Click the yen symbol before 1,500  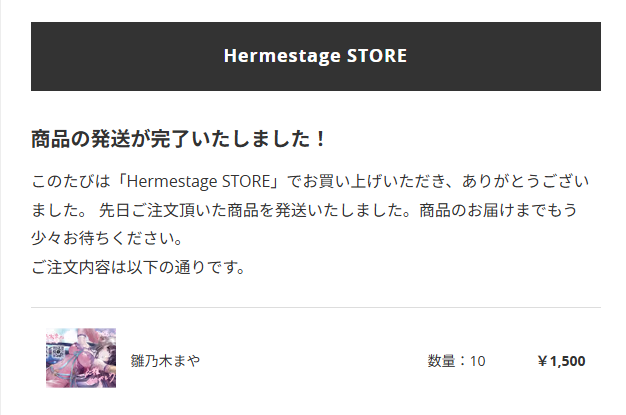point(542,361)
